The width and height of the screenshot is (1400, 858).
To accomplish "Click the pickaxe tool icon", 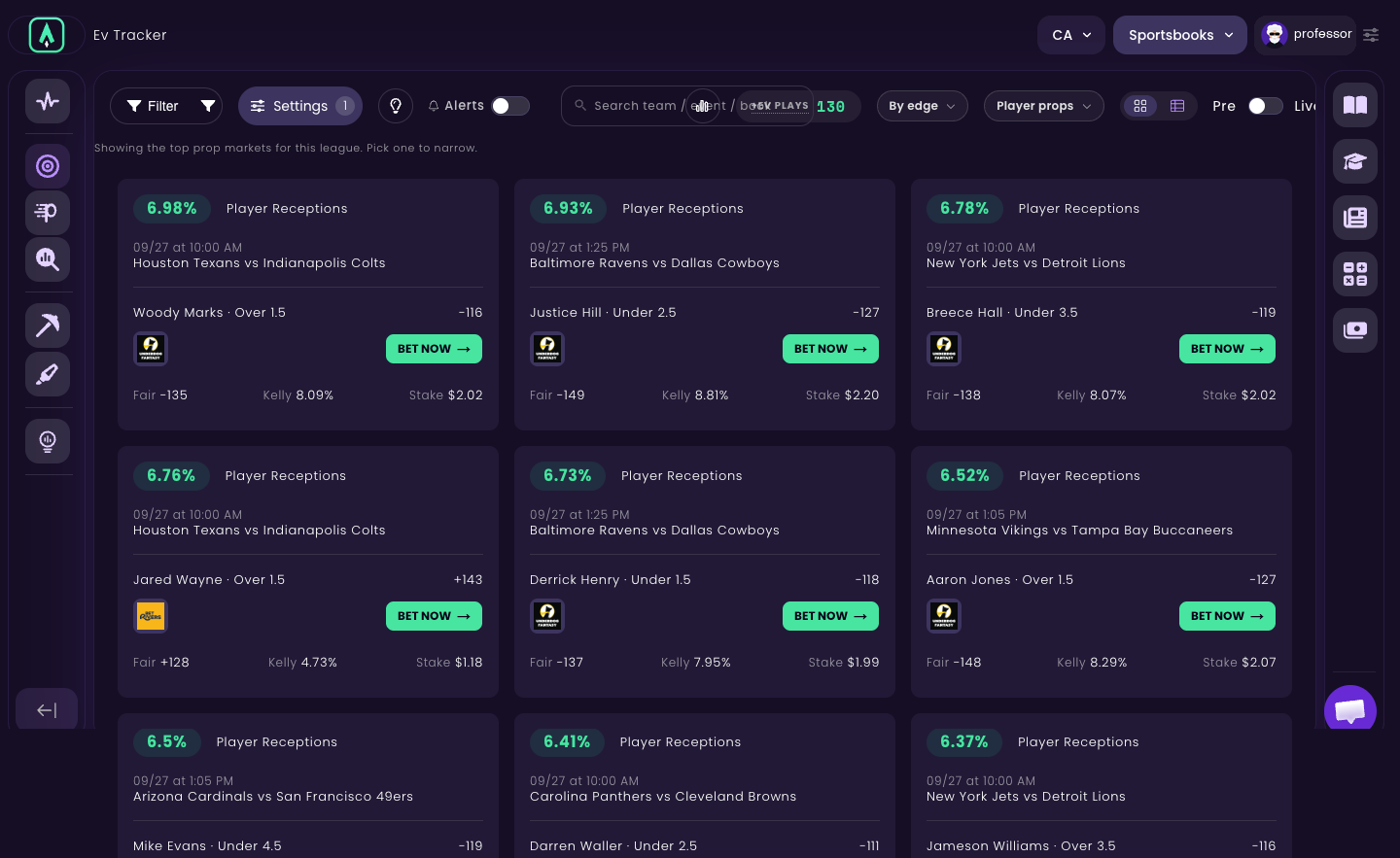I will coord(48,325).
